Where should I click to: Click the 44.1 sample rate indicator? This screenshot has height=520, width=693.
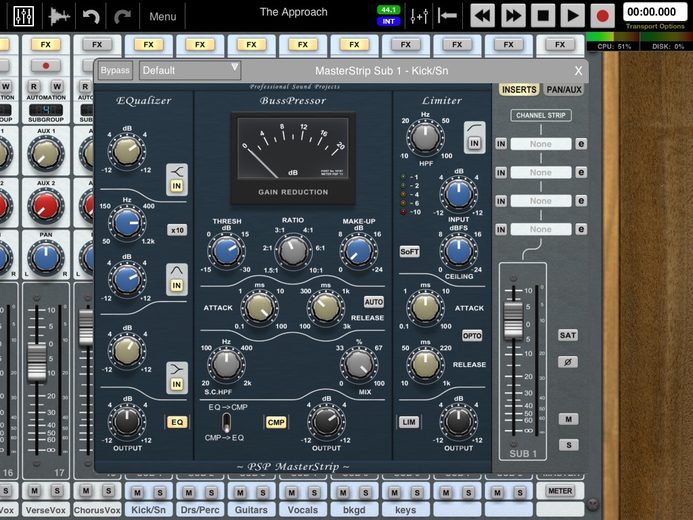[x=388, y=10]
